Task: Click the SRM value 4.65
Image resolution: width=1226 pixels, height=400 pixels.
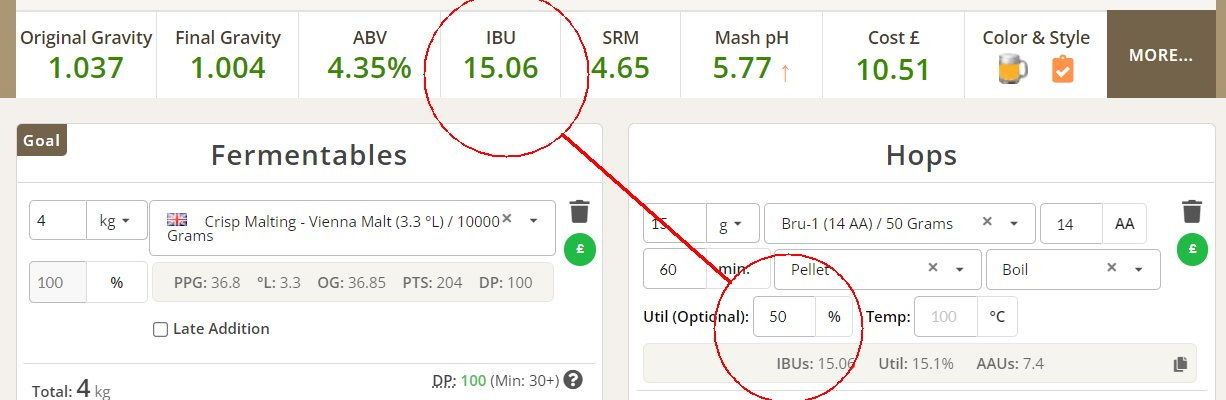Action: pyautogui.click(x=620, y=68)
